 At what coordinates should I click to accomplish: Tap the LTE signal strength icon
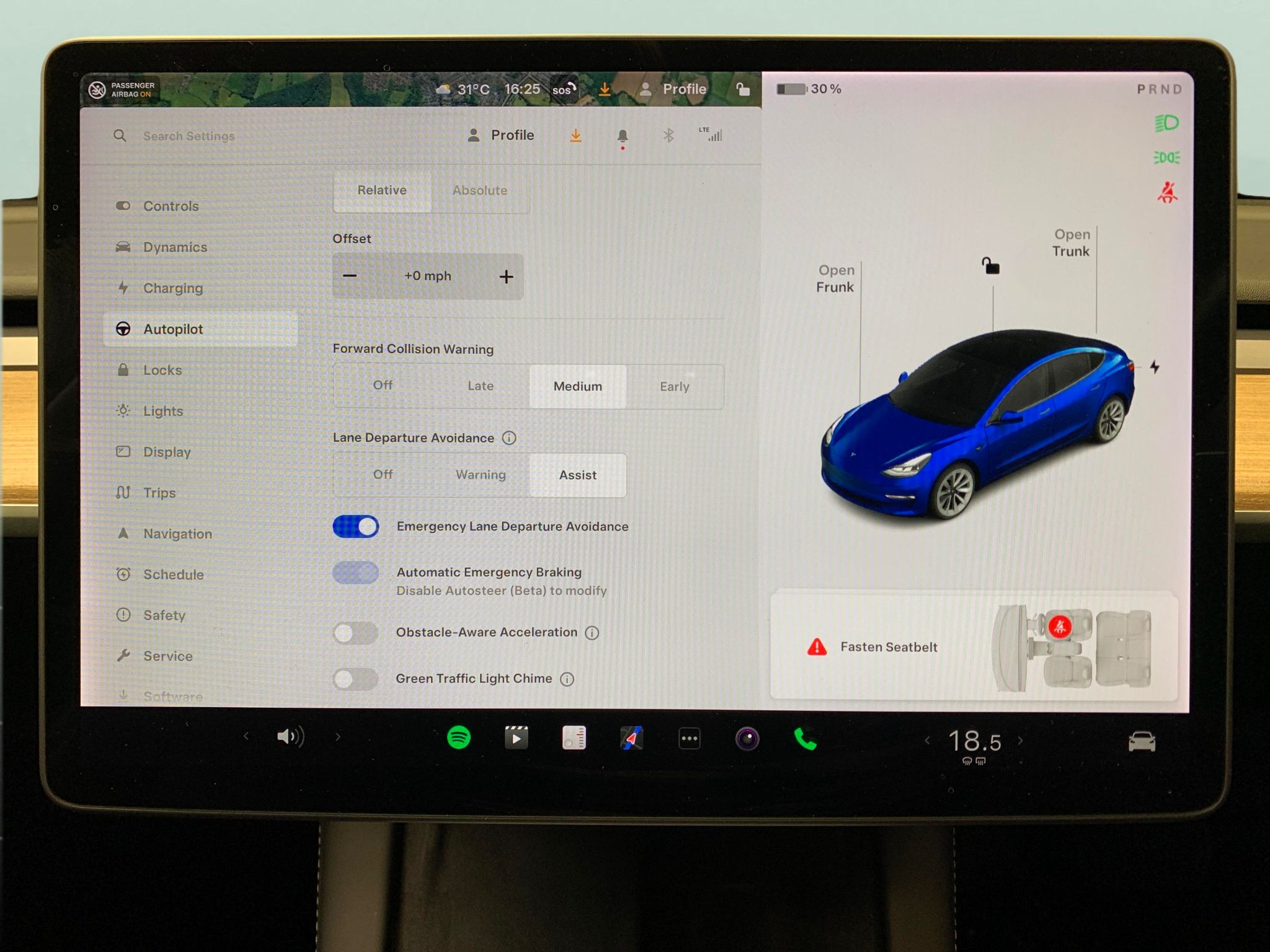[x=711, y=134]
